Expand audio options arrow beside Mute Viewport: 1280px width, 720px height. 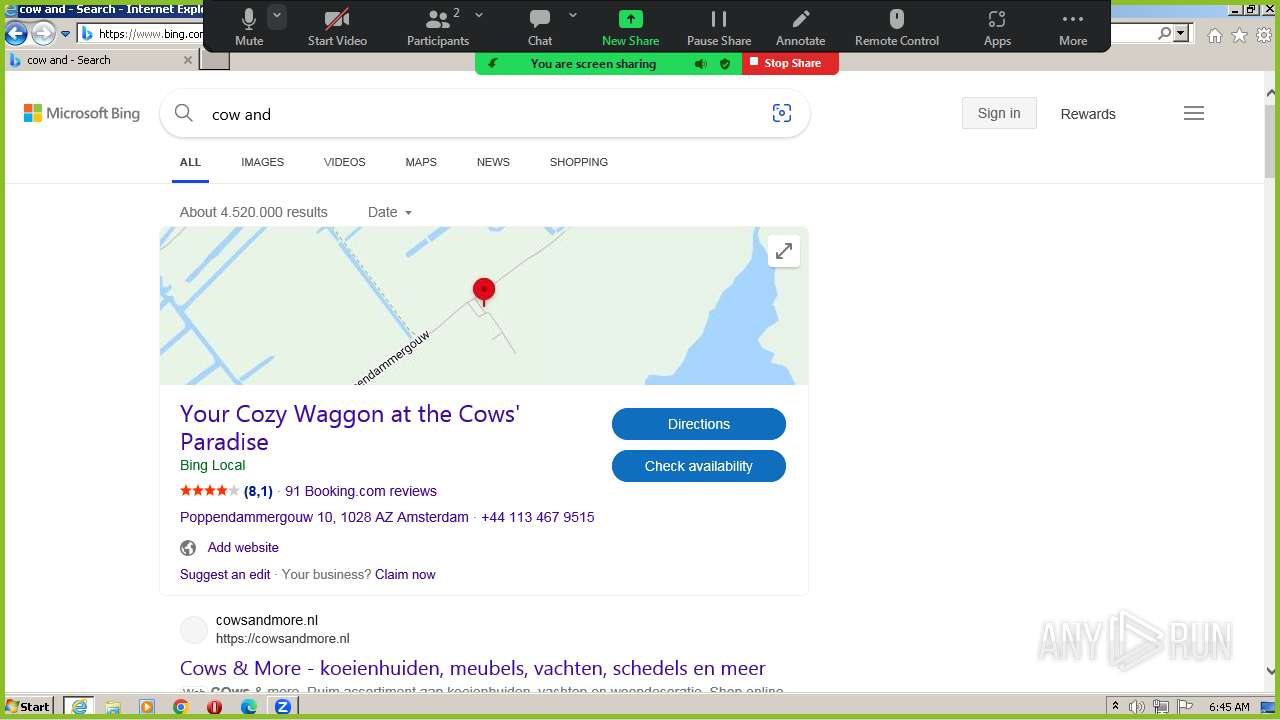(277, 16)
